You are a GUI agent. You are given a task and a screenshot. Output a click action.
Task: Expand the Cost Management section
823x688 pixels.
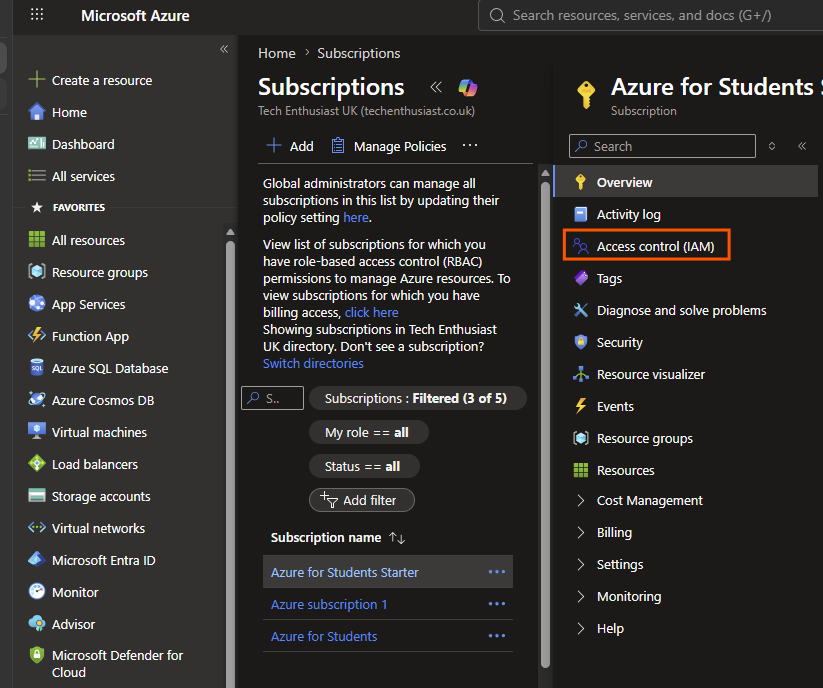581,501
